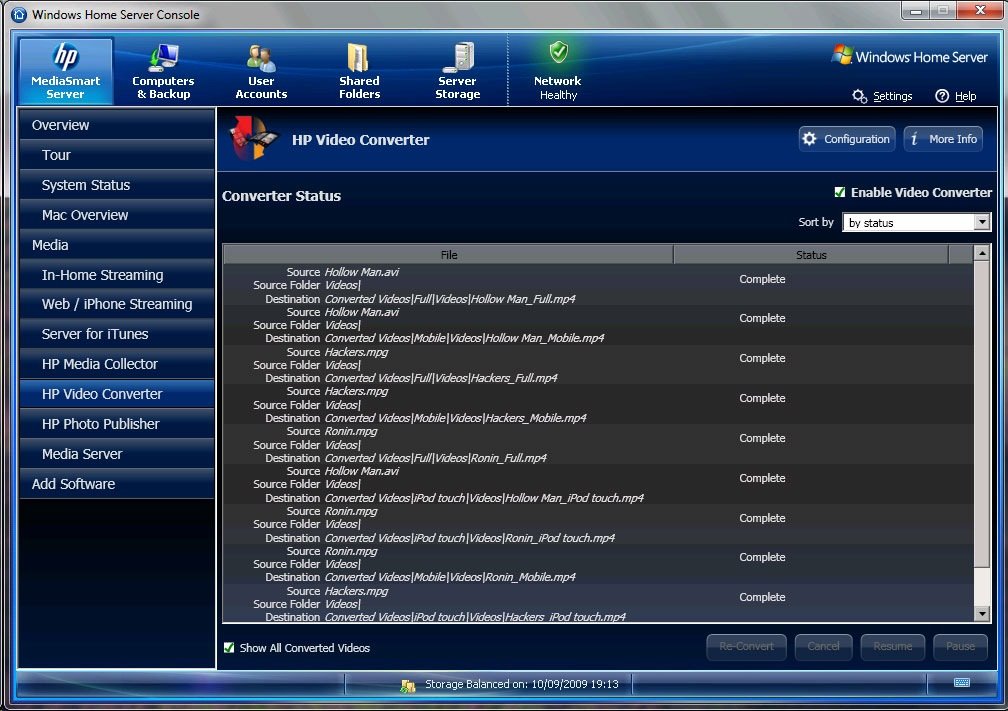This screenshot has width=1008, height=711.
Task: Open In-Home Streaming in the sidebar
Action: point(116,275)
